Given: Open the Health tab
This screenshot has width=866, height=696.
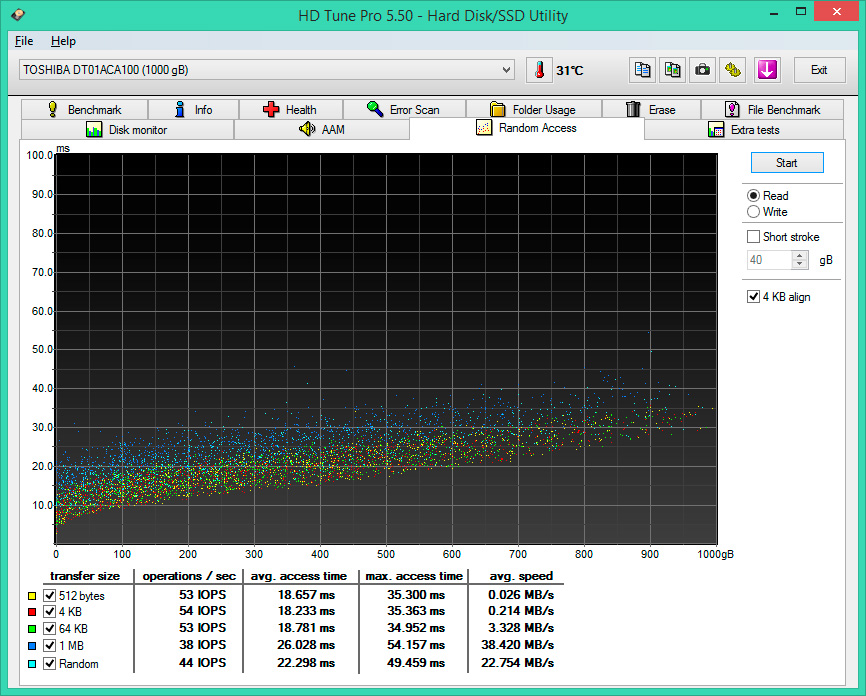Looking at the screenshot, I should (x=289, y=110).
